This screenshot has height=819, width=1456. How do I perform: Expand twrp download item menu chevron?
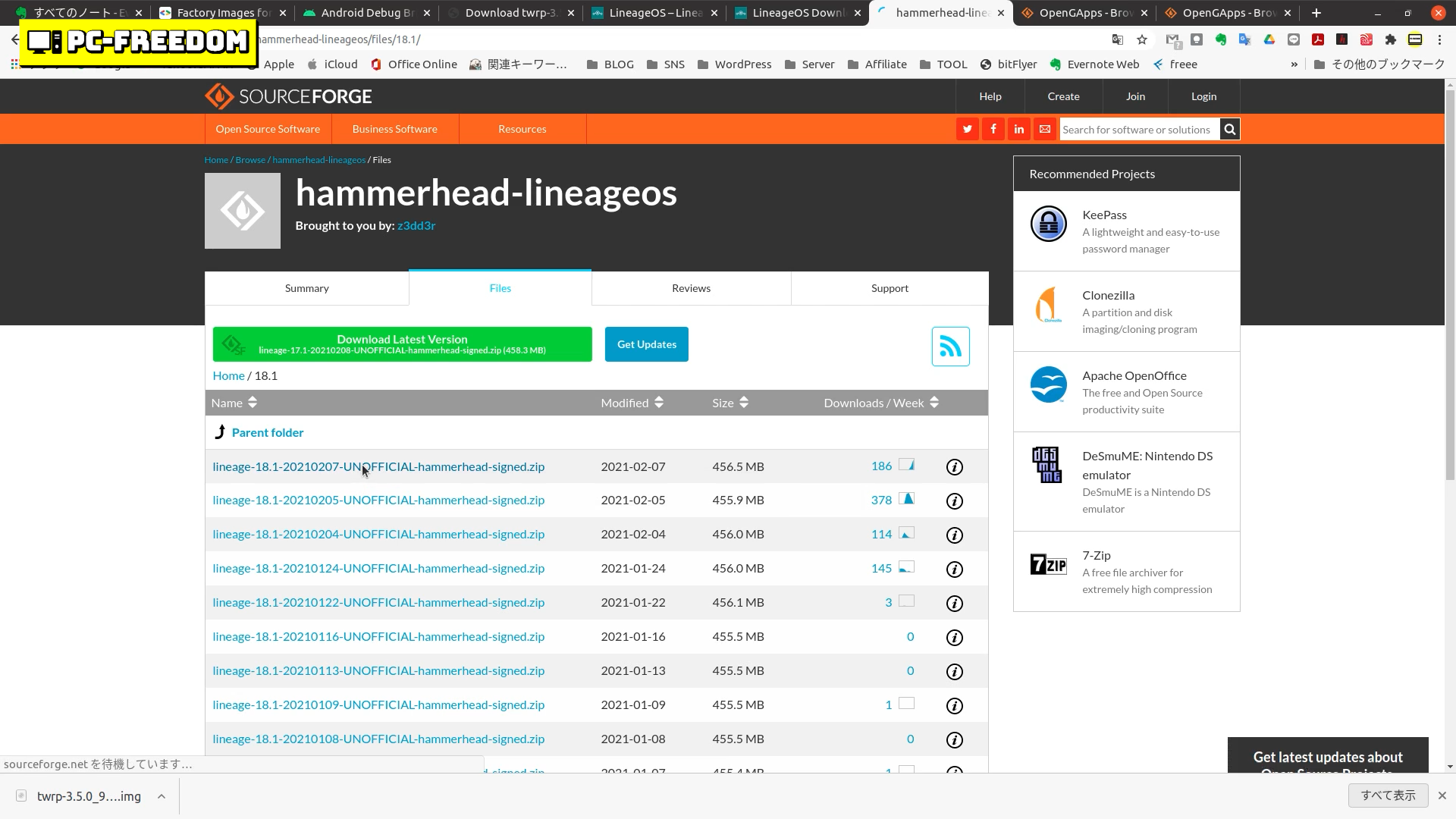coord(162,796)
